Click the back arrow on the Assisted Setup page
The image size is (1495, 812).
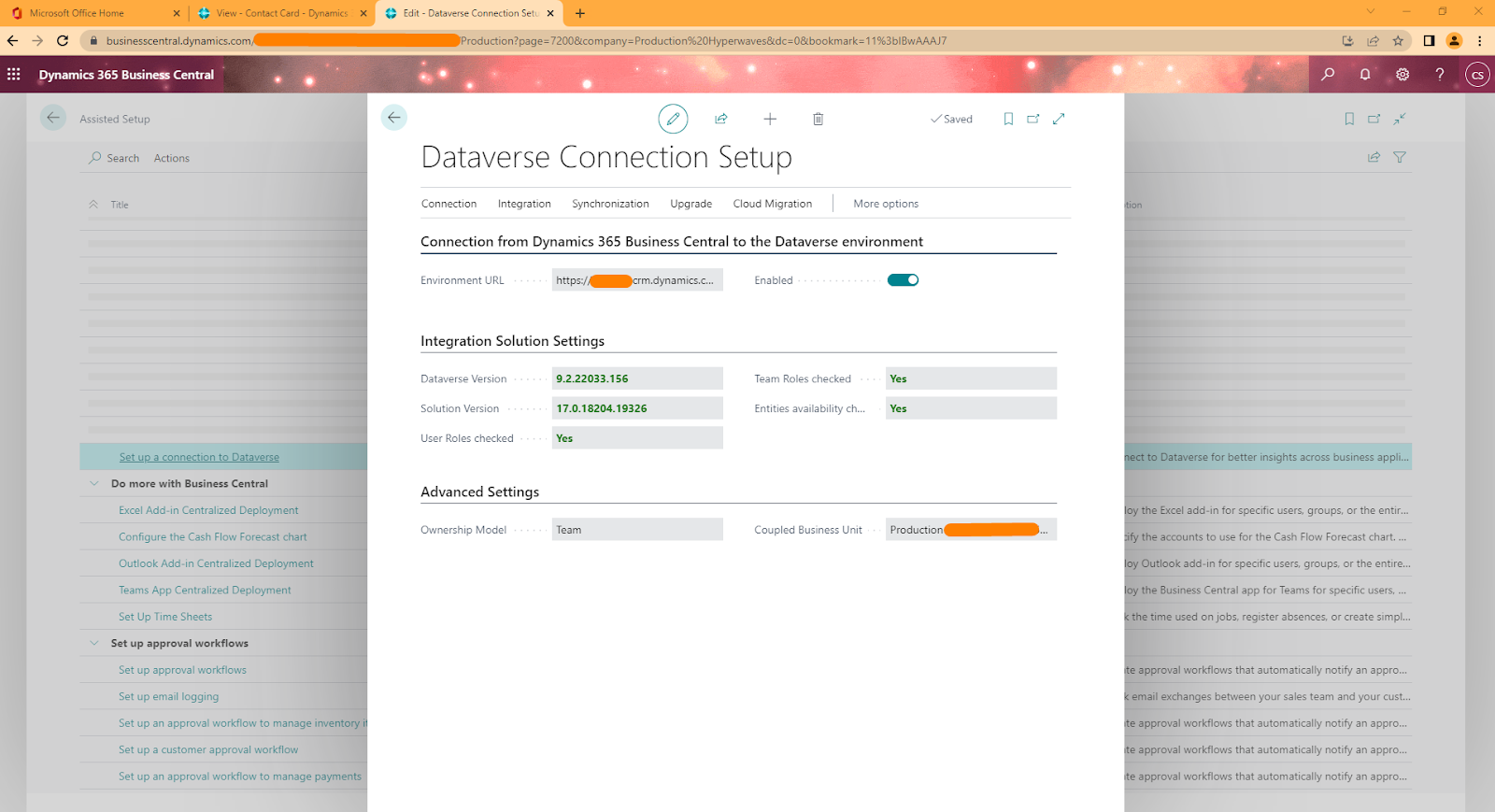(x=53, y=118)
